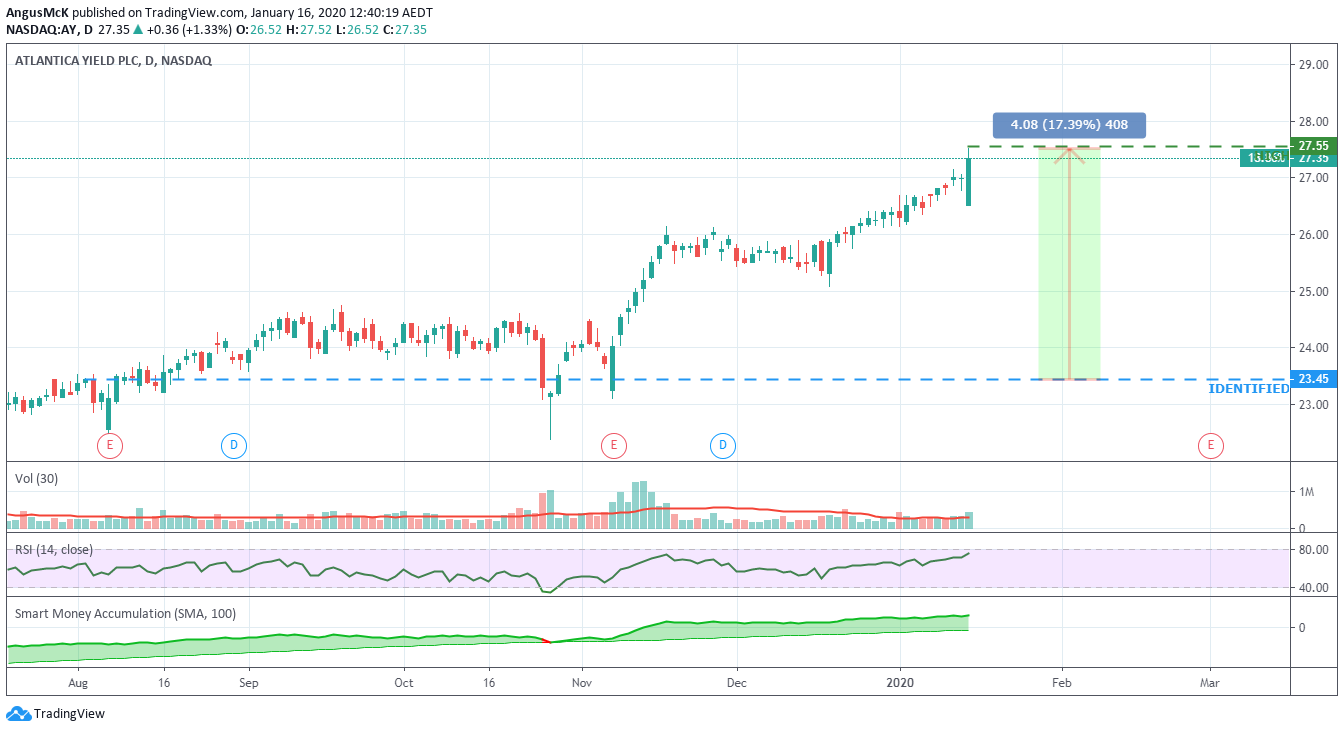Screen dimensions: 1344x732
Task: Open the dividend D marker near Dec
Action: pyautogui.click(x=723, y=446)
